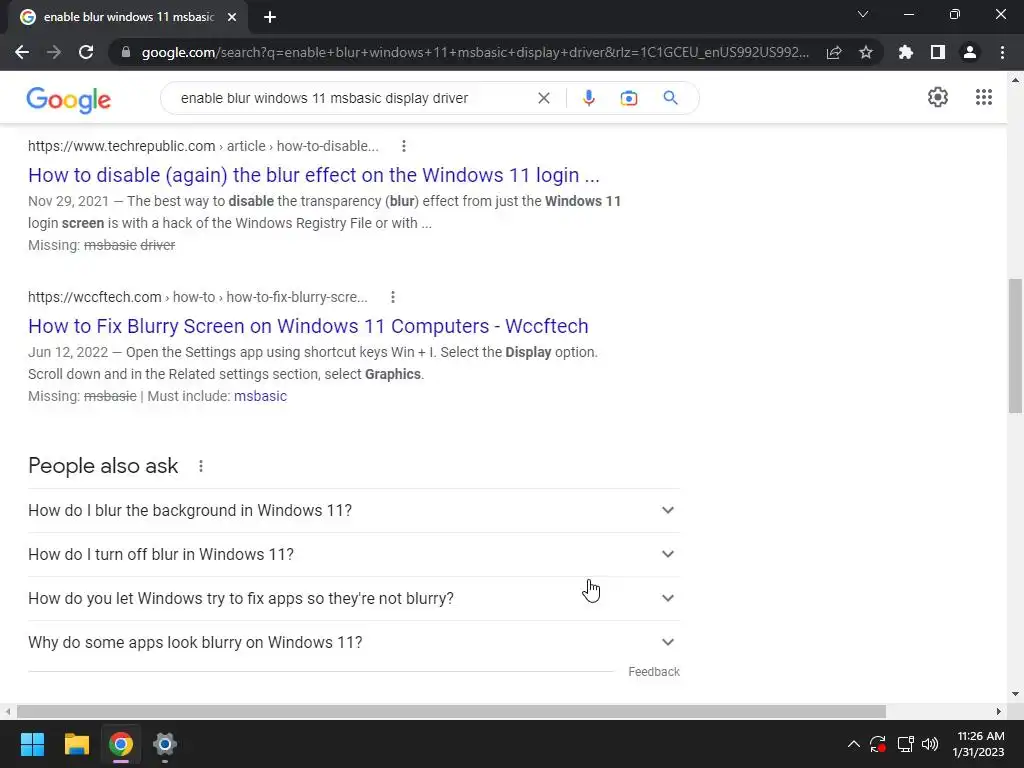
Task: Click the address bar URL
Action: coord(475,52)
